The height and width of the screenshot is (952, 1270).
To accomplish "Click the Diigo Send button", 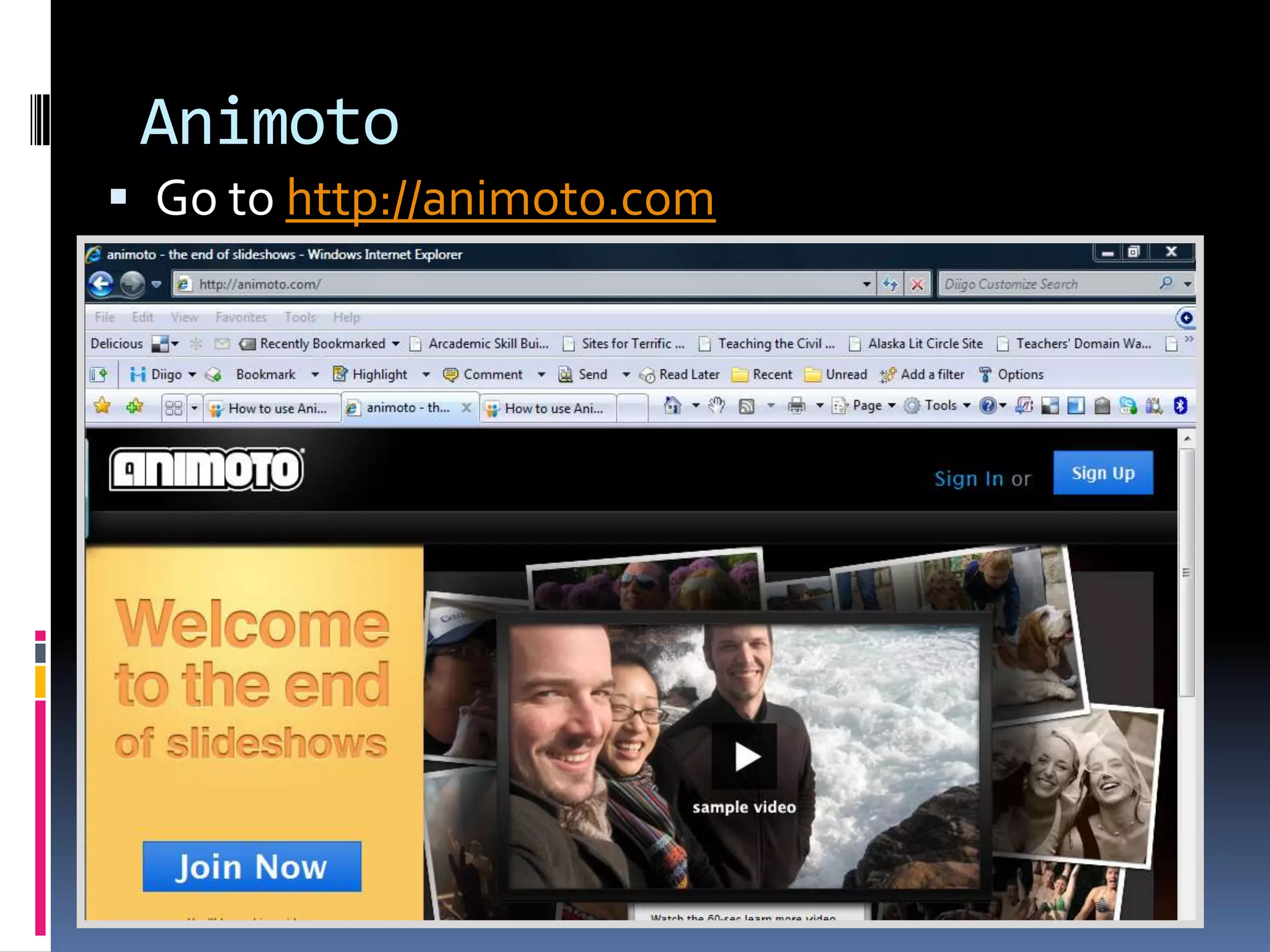I will [x=583, y=374].
